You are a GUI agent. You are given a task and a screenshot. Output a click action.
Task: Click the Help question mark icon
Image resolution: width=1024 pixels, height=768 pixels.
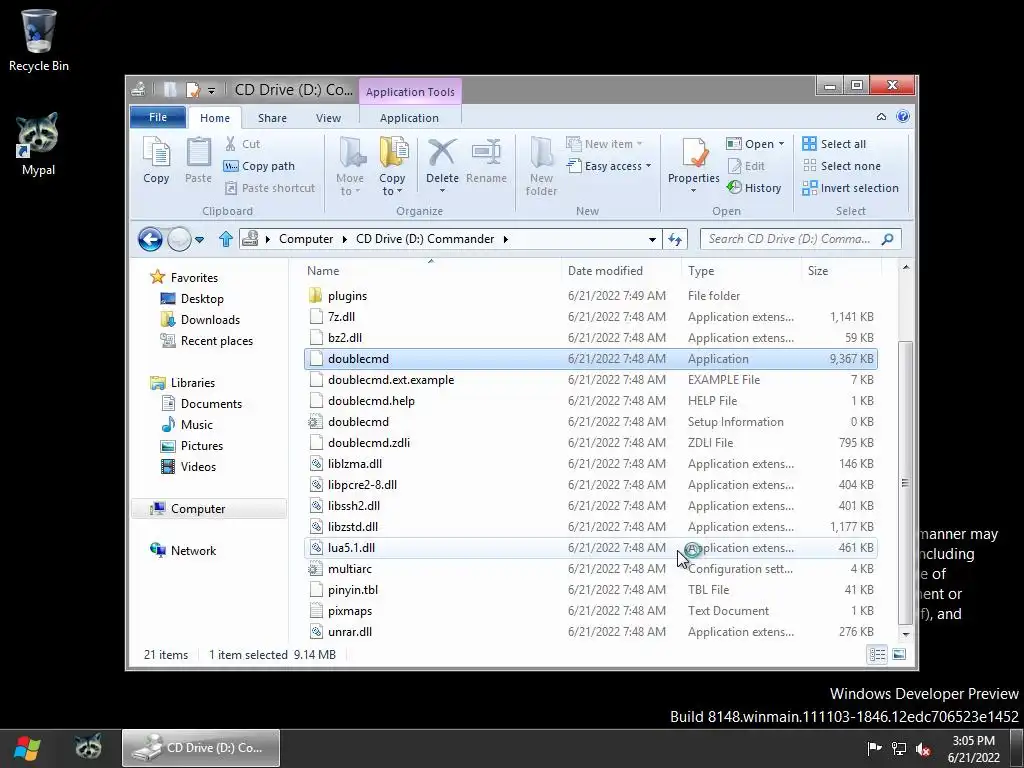coord(903,116)
